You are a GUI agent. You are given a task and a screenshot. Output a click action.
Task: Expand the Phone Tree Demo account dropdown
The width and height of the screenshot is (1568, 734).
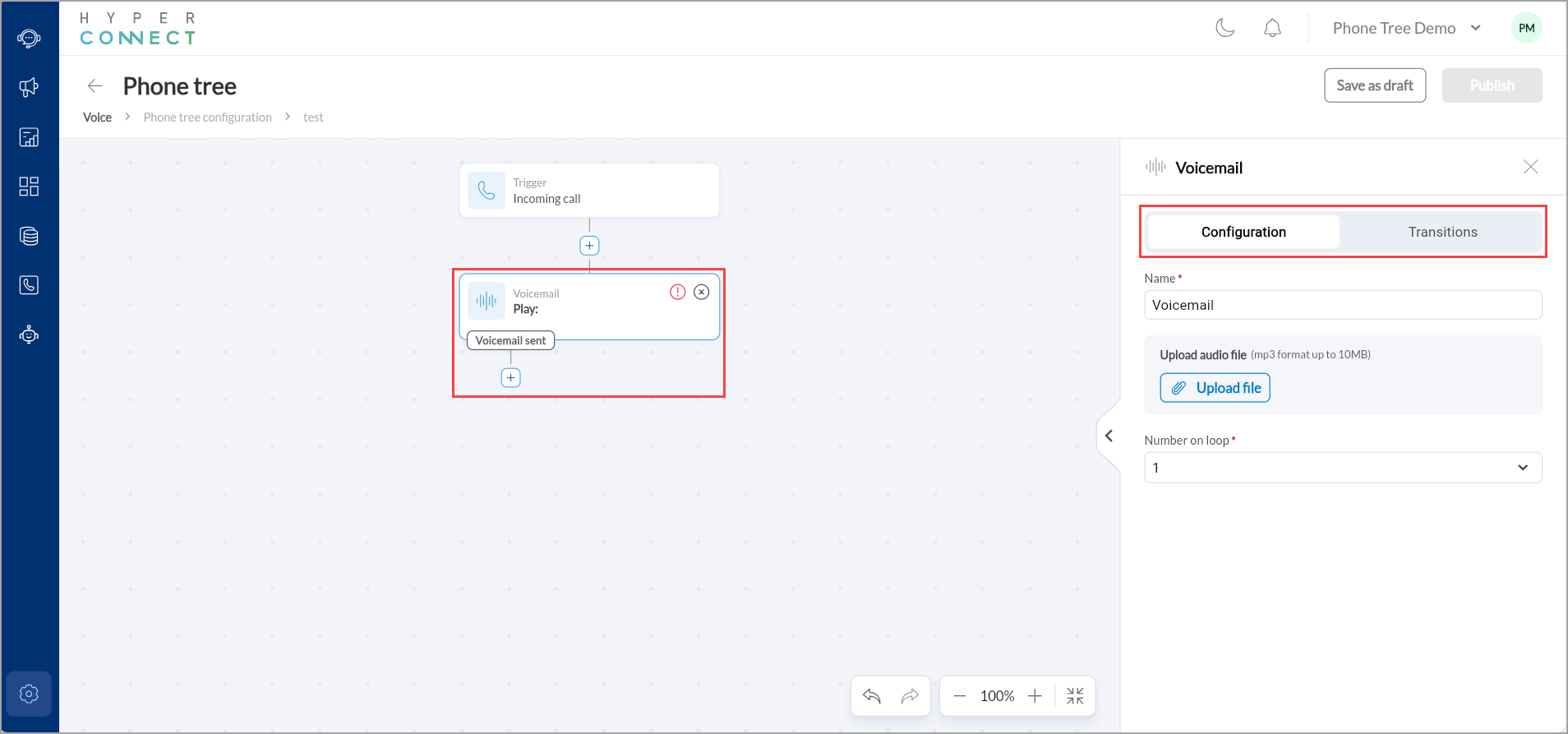(x=1406, y=28)
